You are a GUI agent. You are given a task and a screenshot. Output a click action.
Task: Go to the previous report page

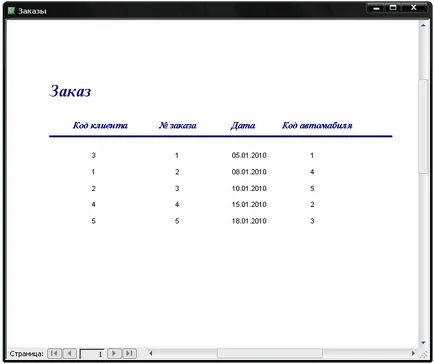tap(70, 353)
